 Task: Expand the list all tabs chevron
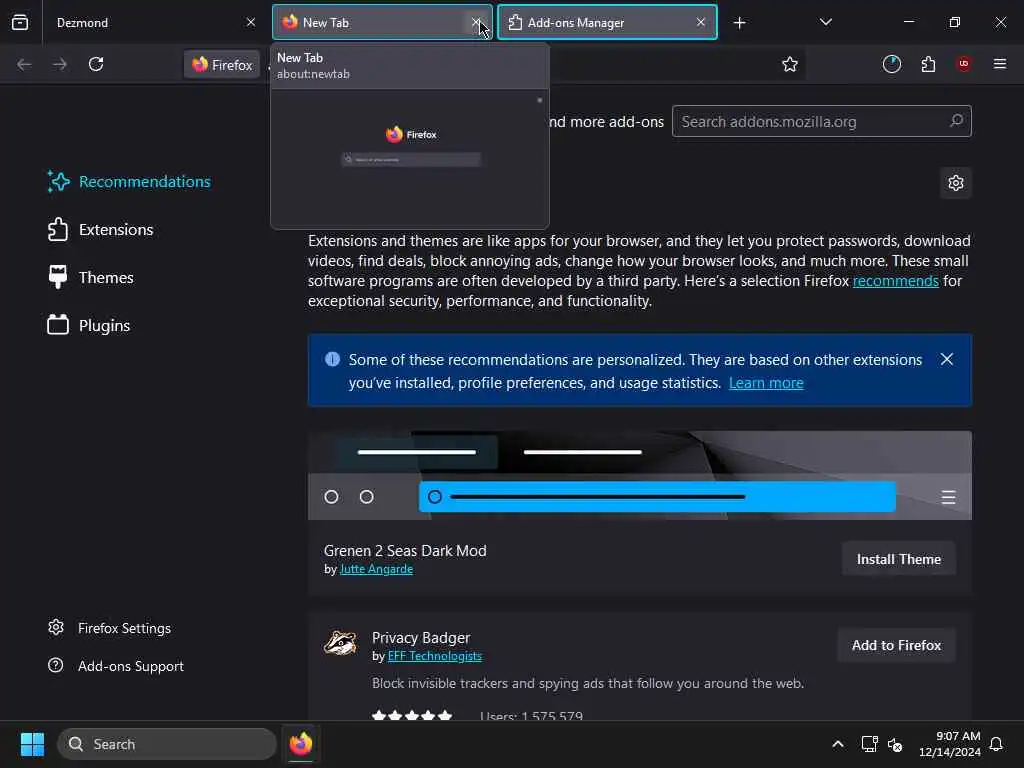click(826, 22)
